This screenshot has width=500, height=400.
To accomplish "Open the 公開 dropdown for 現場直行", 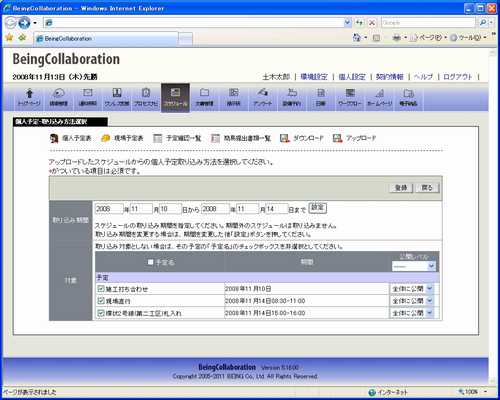I will tap(413, 301).
